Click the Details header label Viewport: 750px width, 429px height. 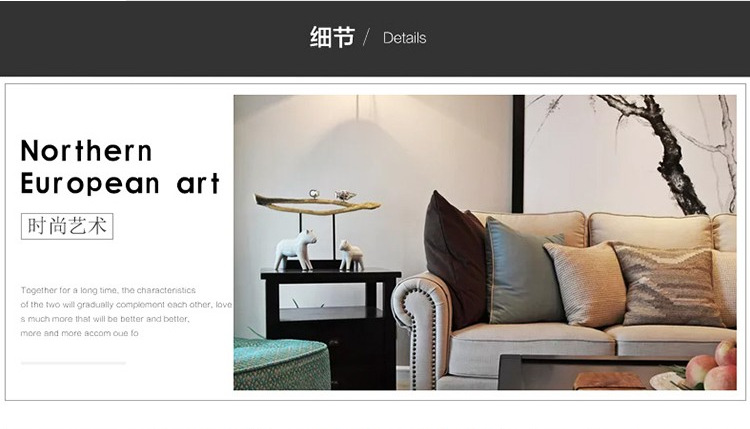point(404,38)
